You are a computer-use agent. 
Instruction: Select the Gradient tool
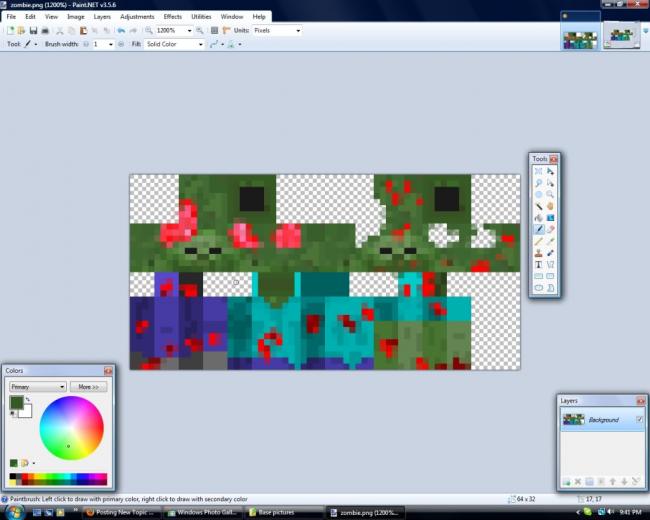click(550, 218)
